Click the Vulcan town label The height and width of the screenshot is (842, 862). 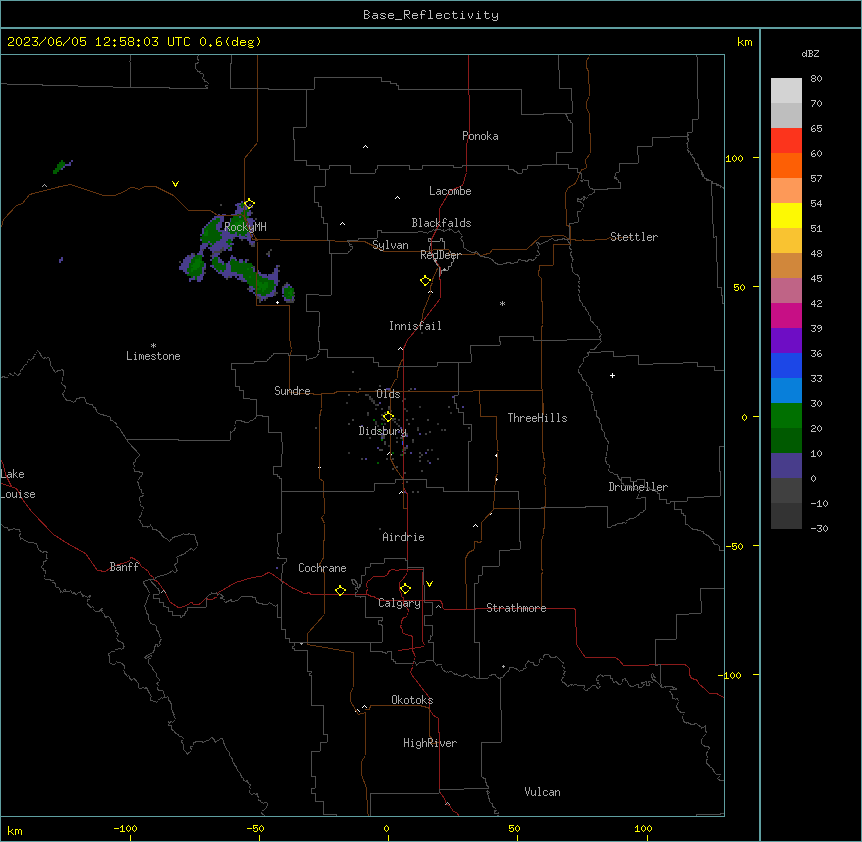coord(542,792)
